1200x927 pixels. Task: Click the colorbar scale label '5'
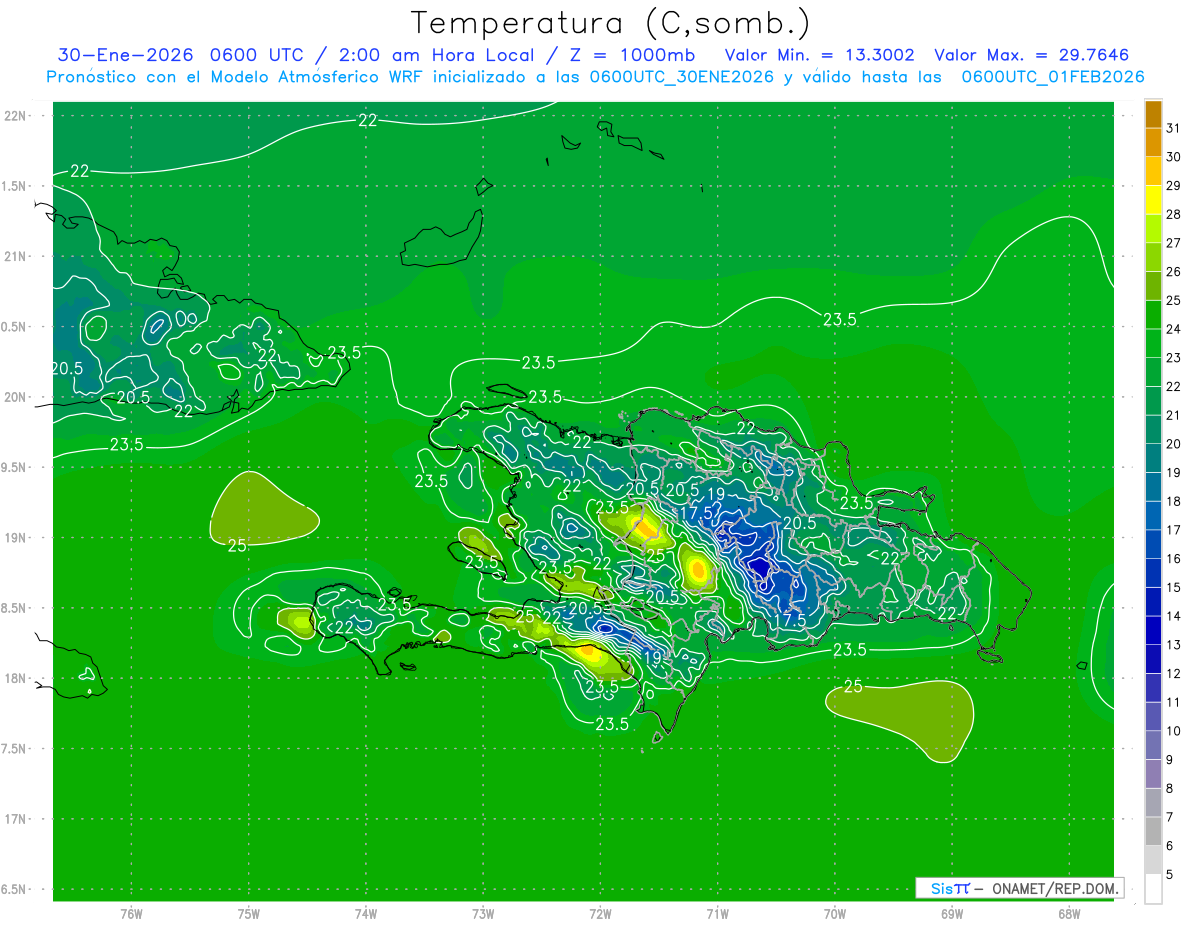pos(1169,875)
